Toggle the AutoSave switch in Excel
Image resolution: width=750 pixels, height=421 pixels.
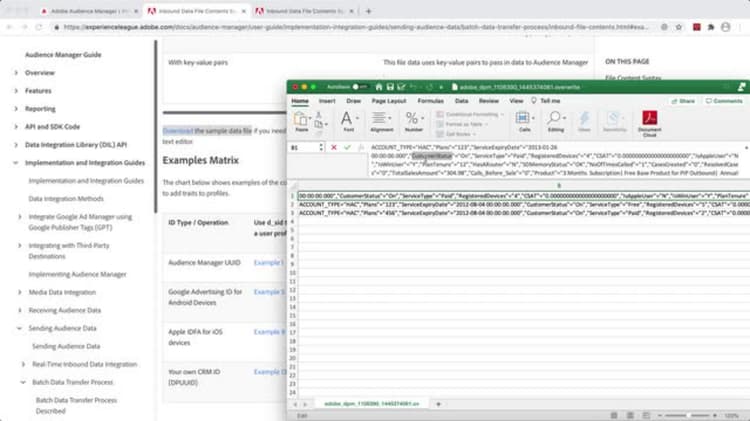[359, 87]
